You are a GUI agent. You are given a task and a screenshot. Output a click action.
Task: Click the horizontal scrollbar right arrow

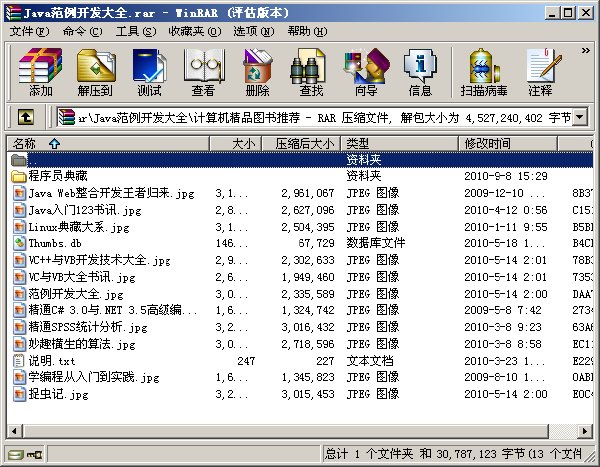point(585,431)
